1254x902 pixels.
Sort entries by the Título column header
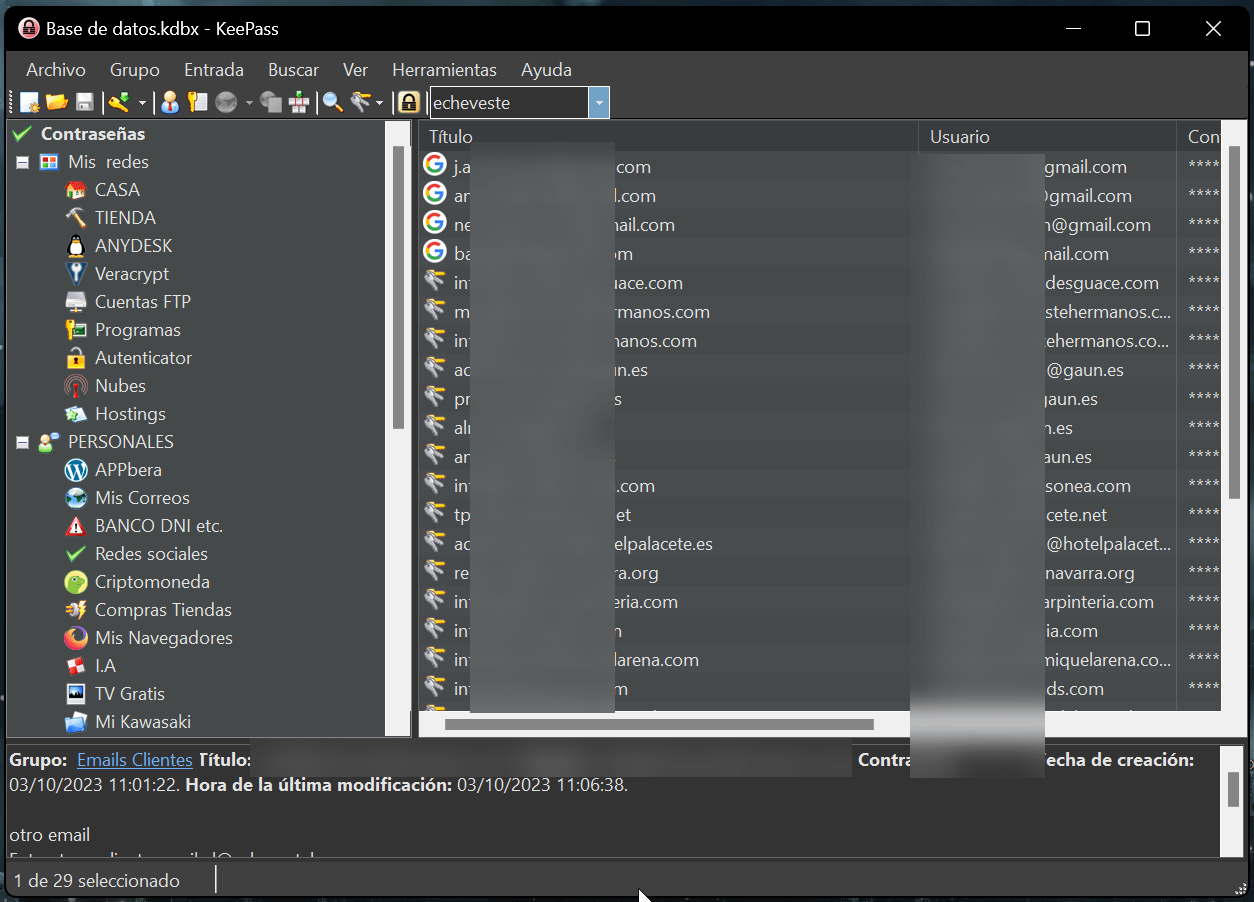(668, 137)
